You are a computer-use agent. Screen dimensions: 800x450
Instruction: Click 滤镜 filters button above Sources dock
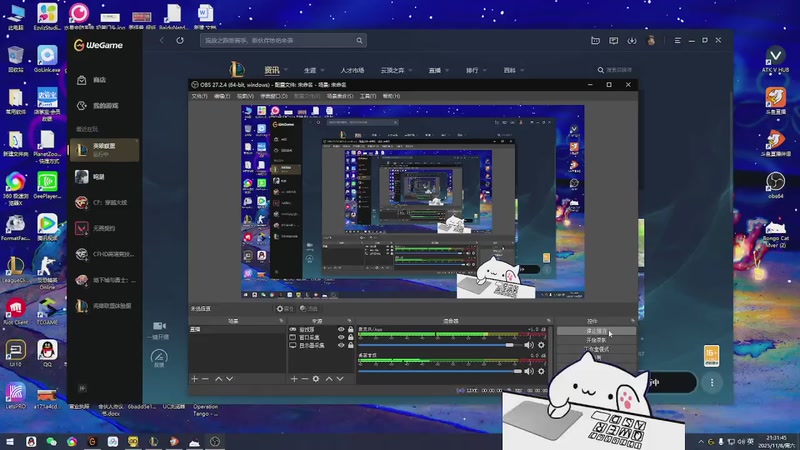point(309,309)
